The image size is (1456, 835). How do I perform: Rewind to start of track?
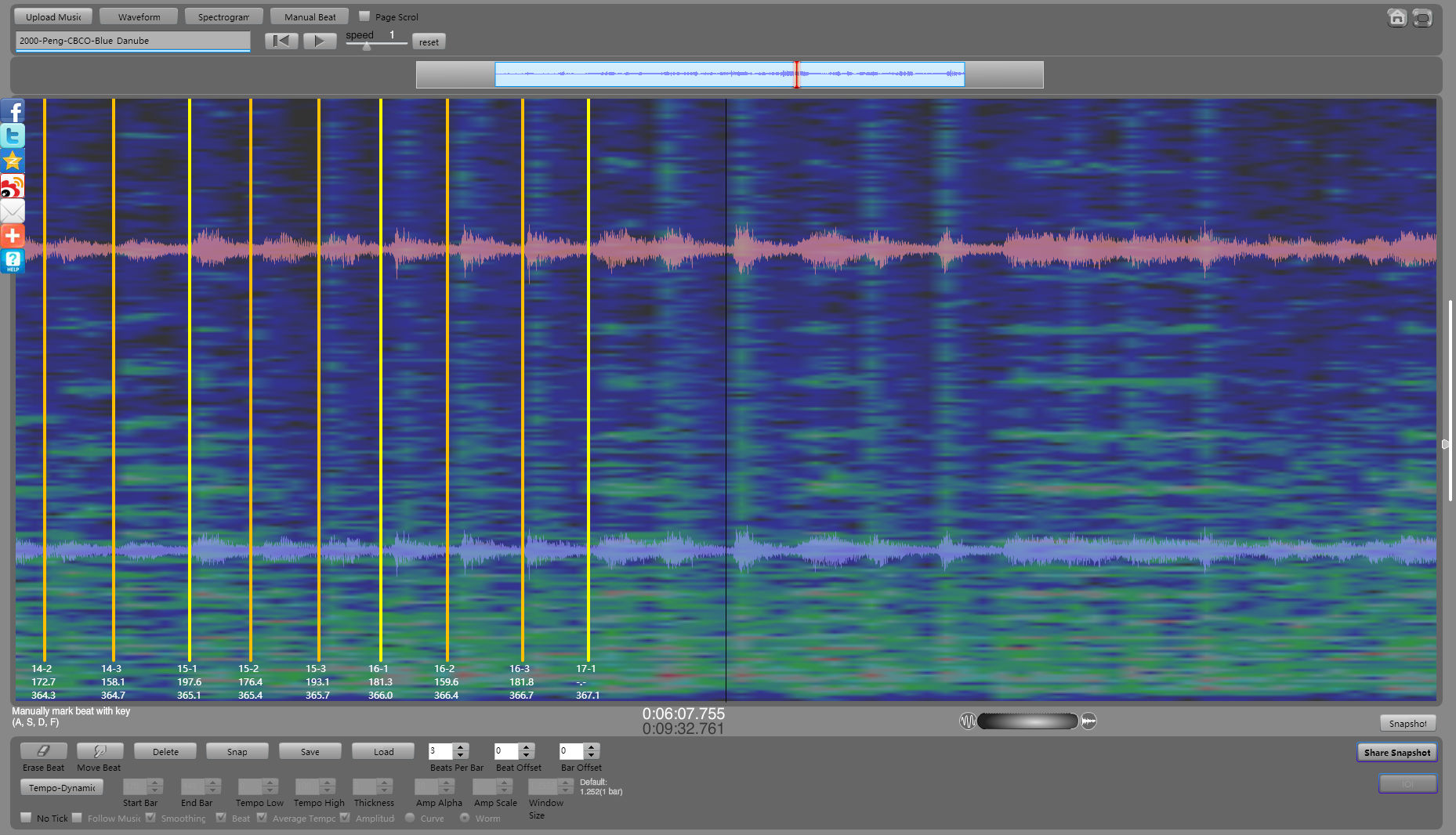pos(281,42)
